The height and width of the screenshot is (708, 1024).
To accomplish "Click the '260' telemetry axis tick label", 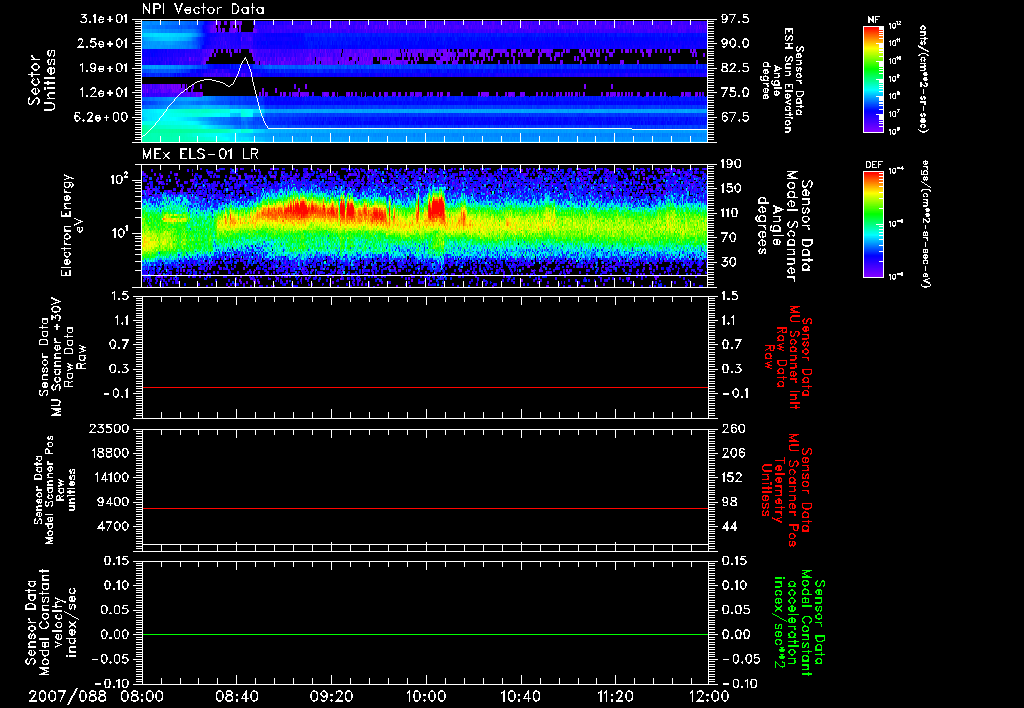I will point(731,429).
